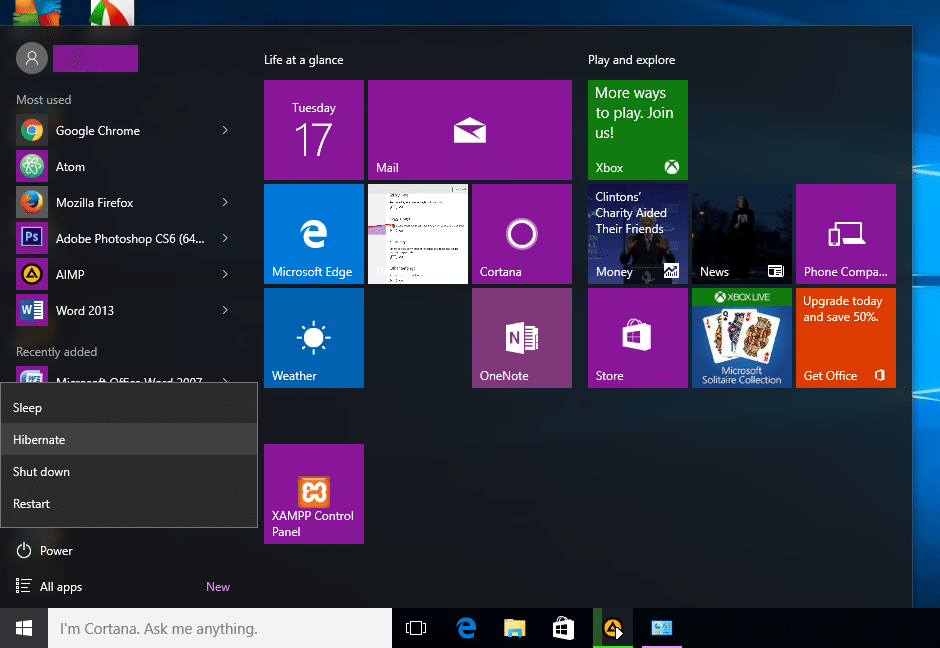
Task: Launch the Xbox tile
Action: pyautogui.click(x=638, y=130)
